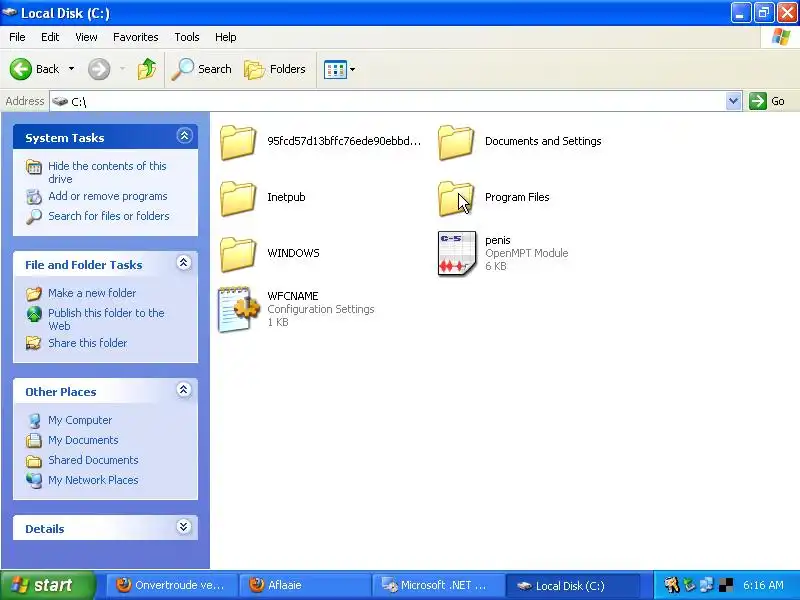Screen dimensions: 800x600
Task: Click the black-and-white checkered tray icon
Action: pos(726,585)
